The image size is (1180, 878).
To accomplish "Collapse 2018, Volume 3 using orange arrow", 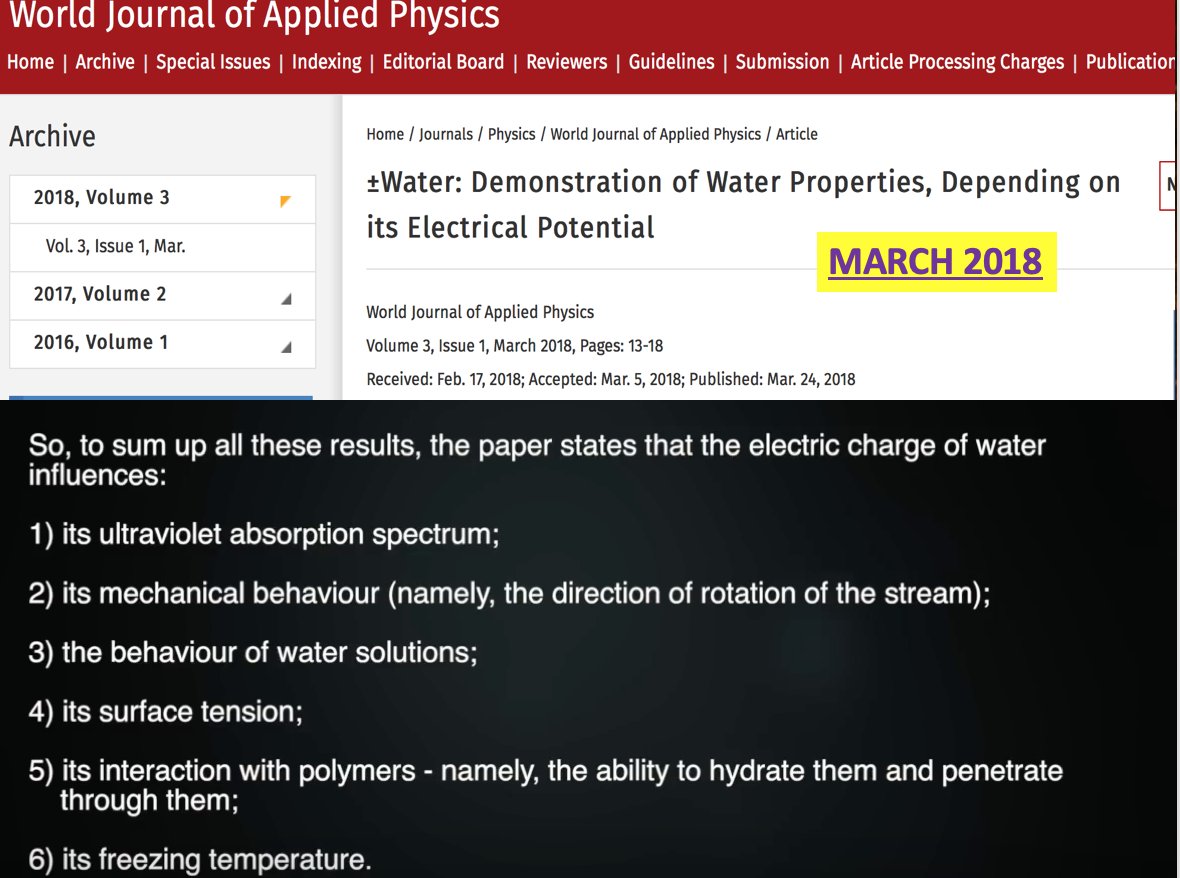I will pyautogui.click(x=286, y=201).
